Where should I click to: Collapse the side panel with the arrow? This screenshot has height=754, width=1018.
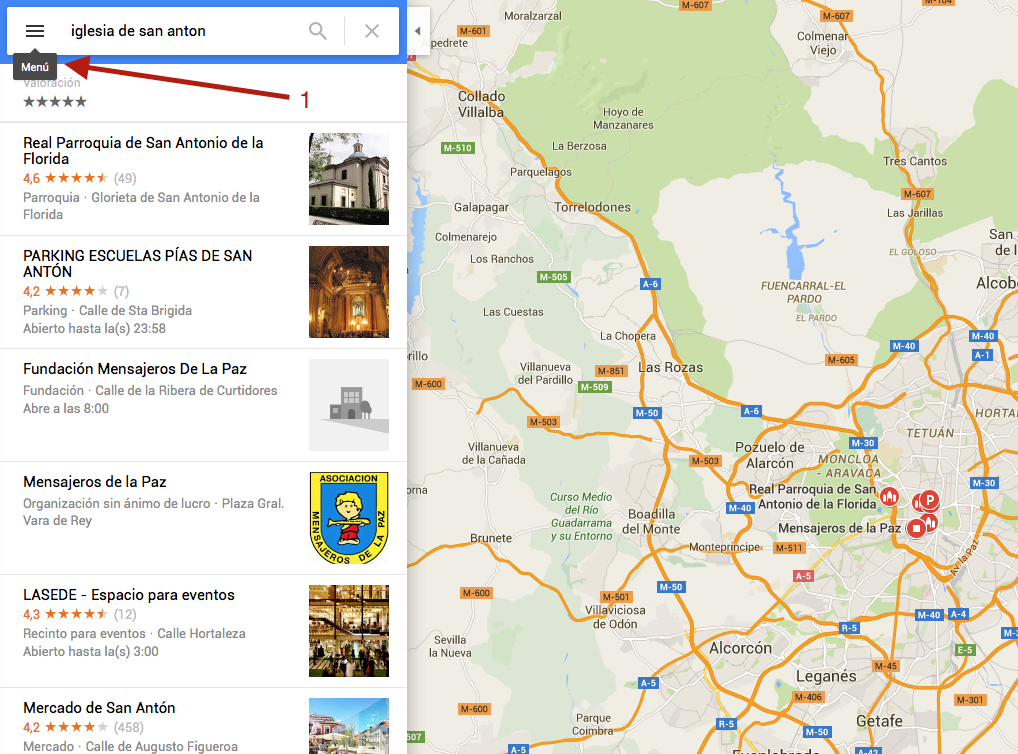[417, 31]
